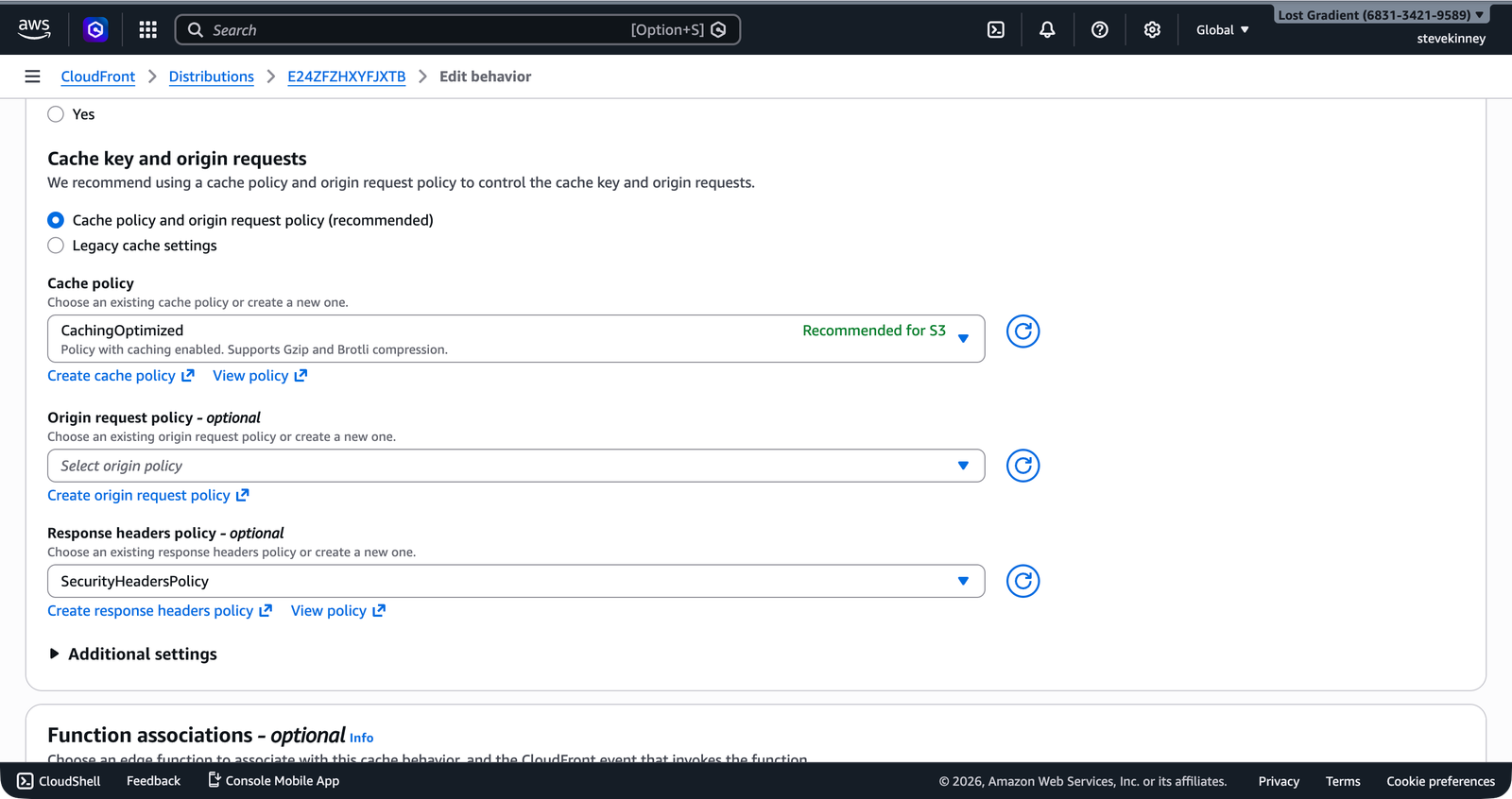Image resolution: width=1512 pixels, height=799 pixels.
Task: Click Create origin request policy link
Action: pos(148,495)
